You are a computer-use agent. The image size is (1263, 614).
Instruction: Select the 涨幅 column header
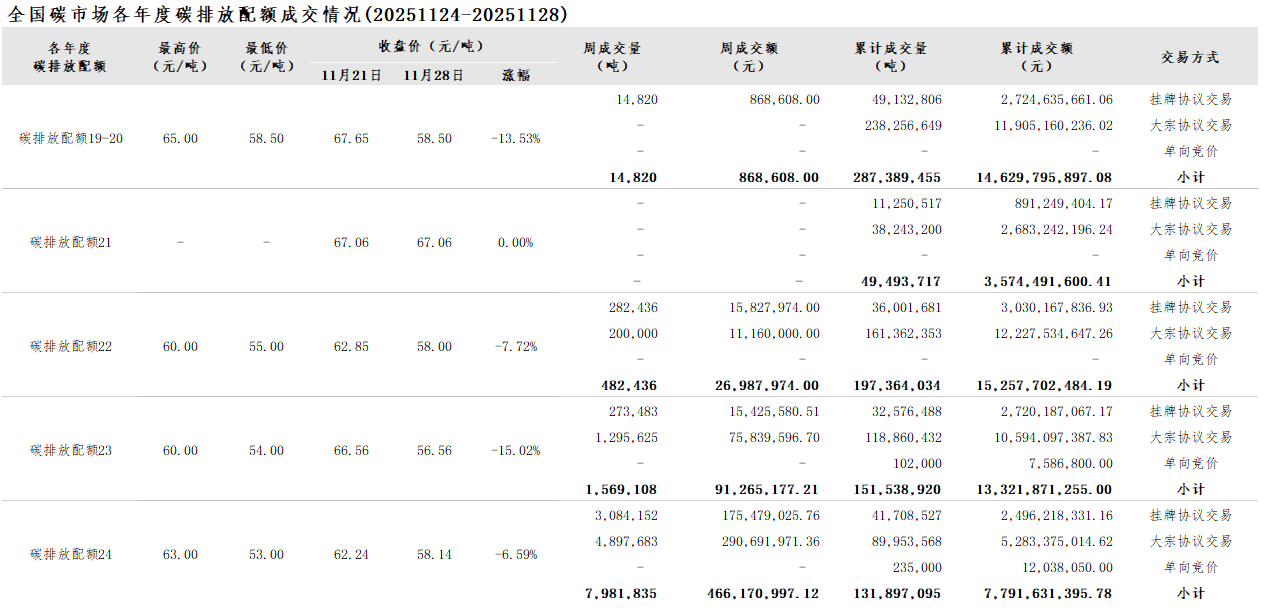pyautogui.click(x=516, y=75)
